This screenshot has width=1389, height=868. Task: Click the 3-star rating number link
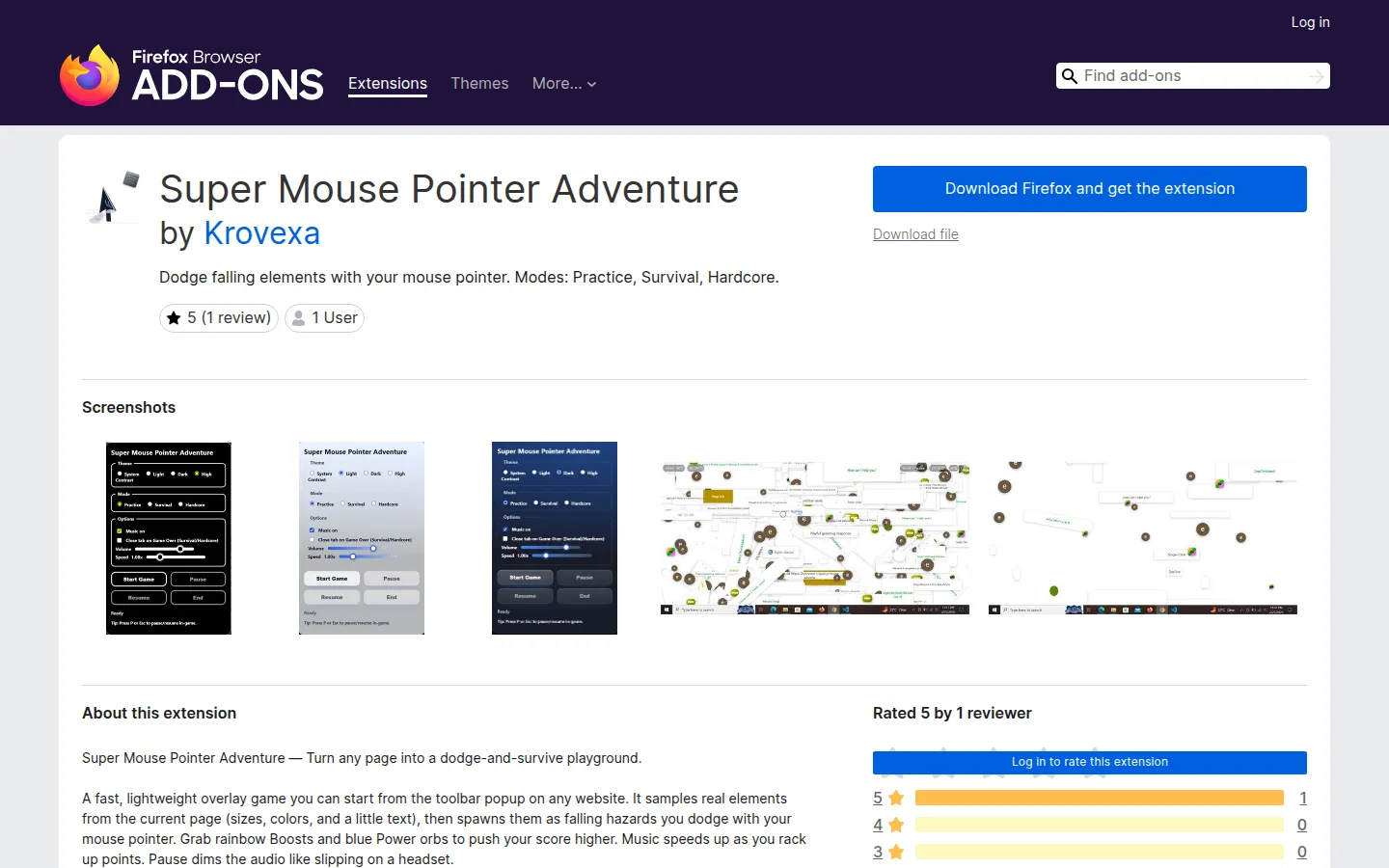tap(878, 852)
